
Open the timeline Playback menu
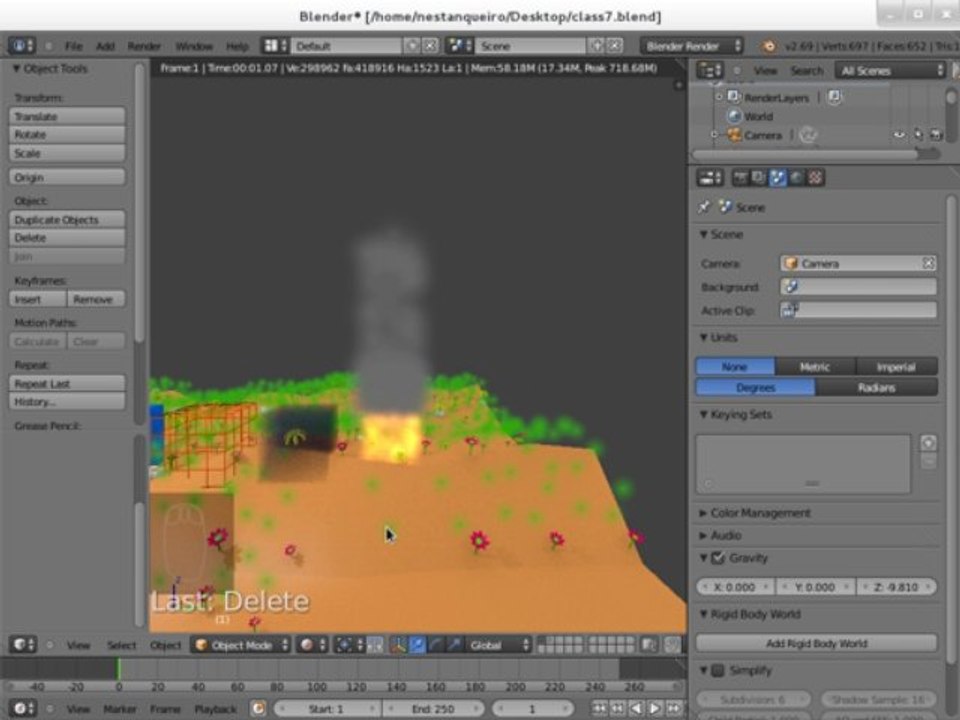pos(216,708)
